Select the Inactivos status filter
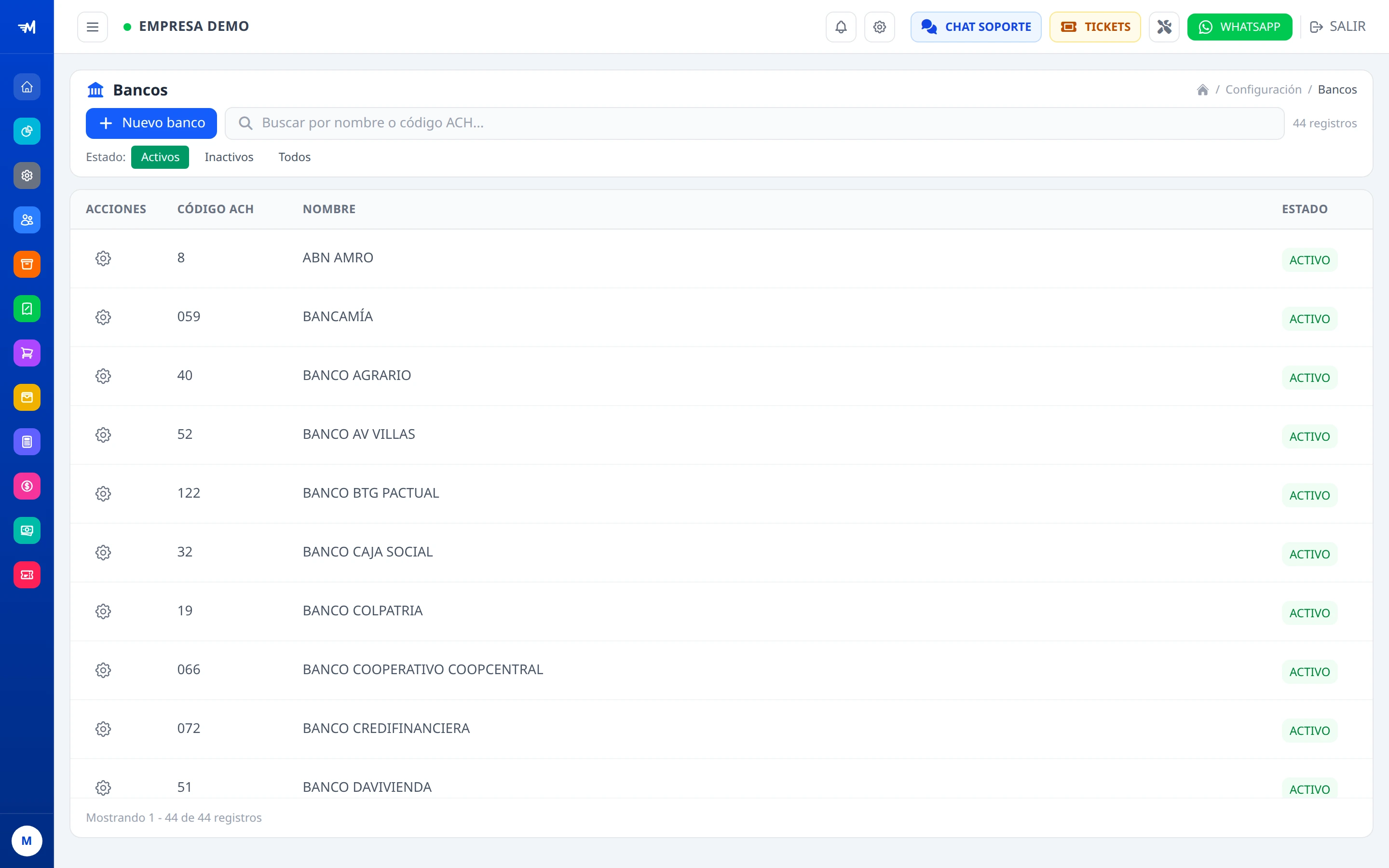The image size is (1389, 868). [x=229, y=157]
